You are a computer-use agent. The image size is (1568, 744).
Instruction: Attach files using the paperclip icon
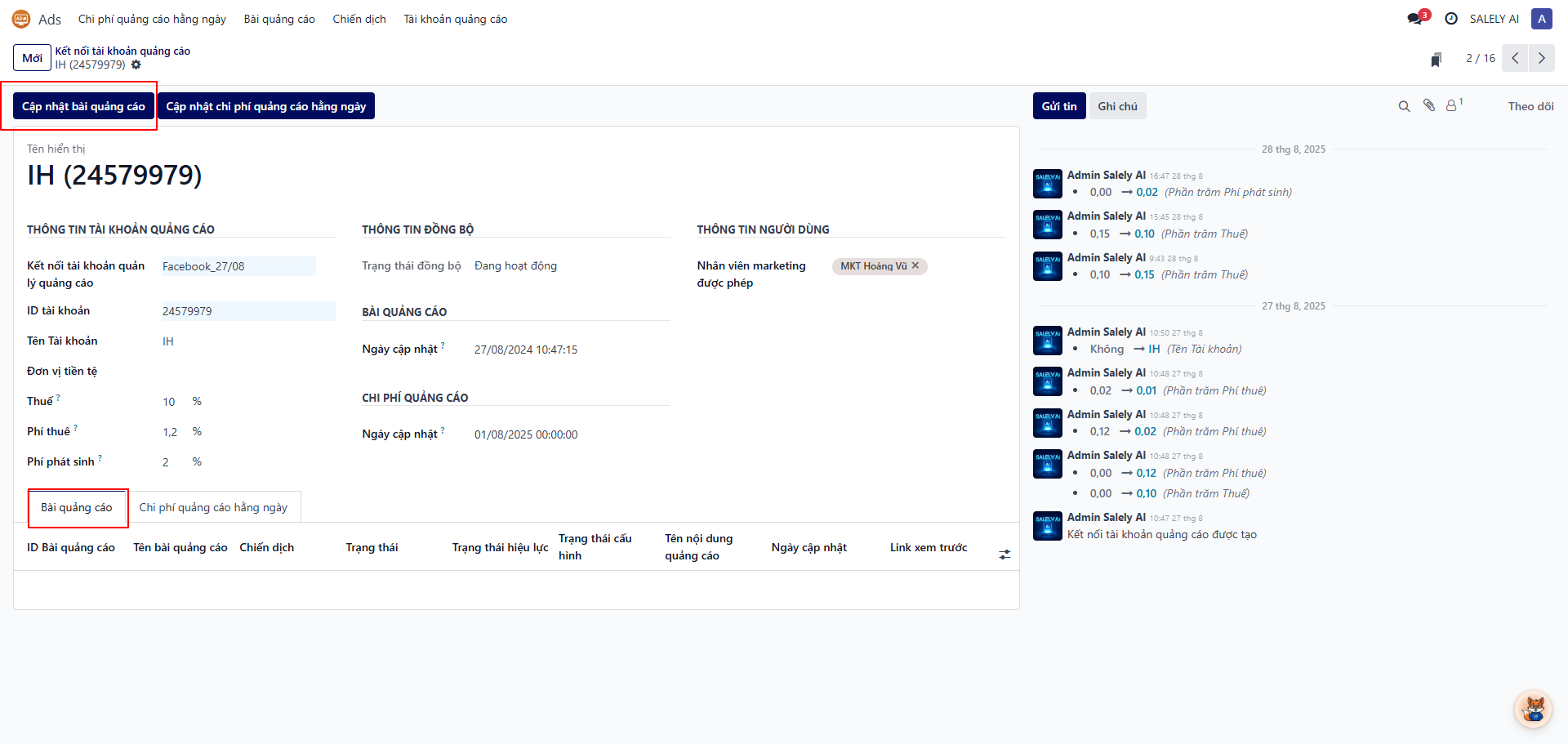click(1429, 105)
